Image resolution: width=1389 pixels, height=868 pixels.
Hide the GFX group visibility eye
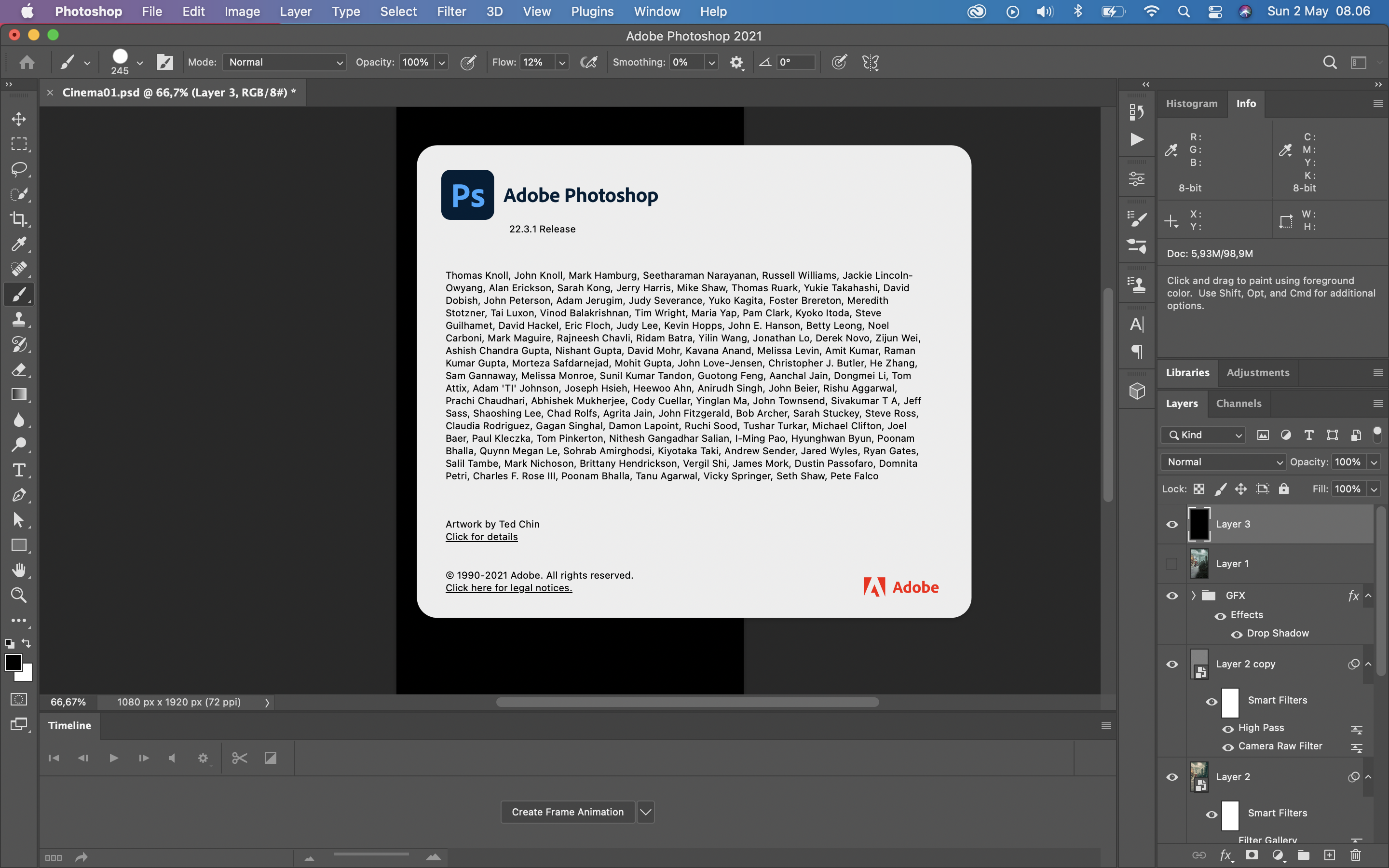coord(1172,596)
